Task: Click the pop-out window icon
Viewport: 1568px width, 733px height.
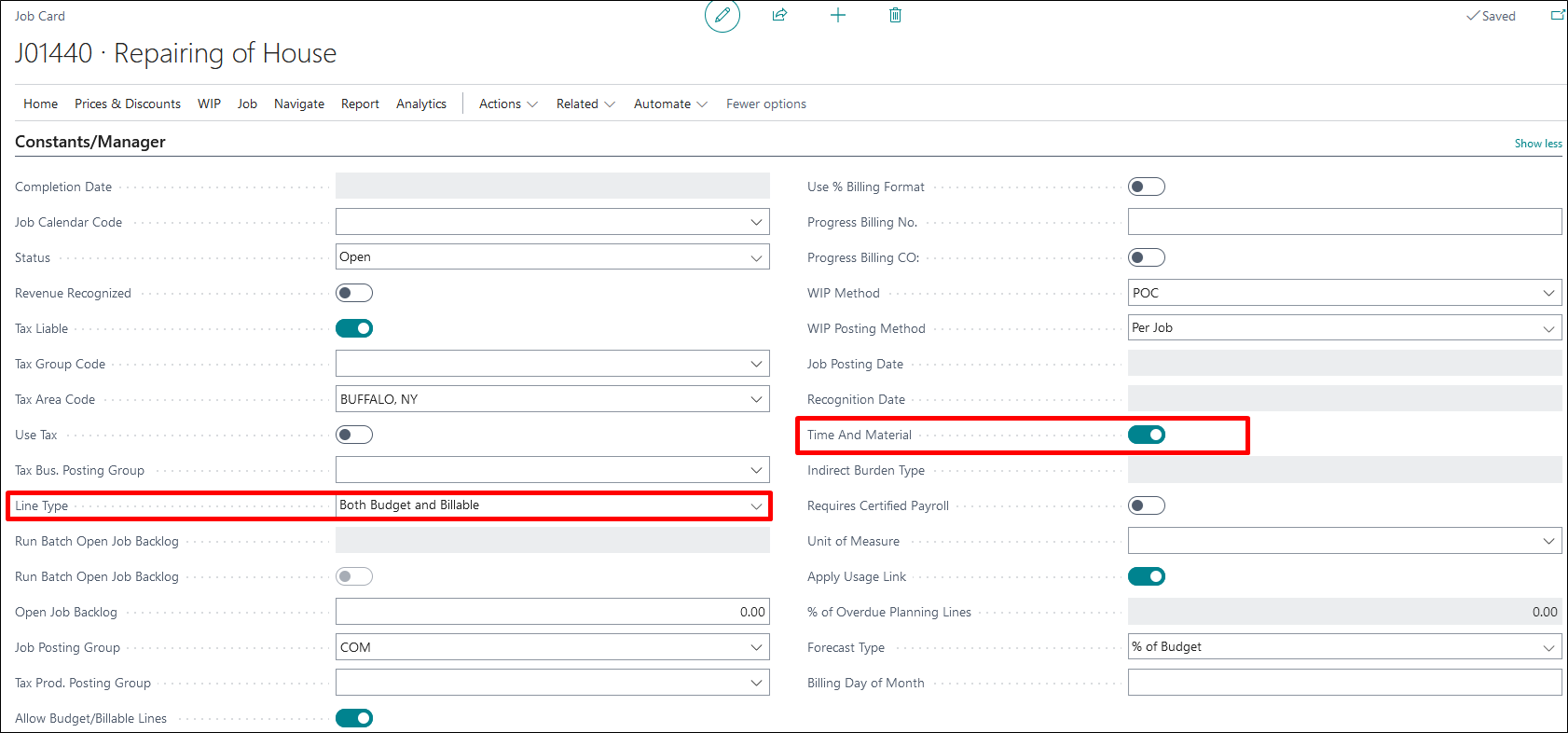Action: click(1557, 15)
